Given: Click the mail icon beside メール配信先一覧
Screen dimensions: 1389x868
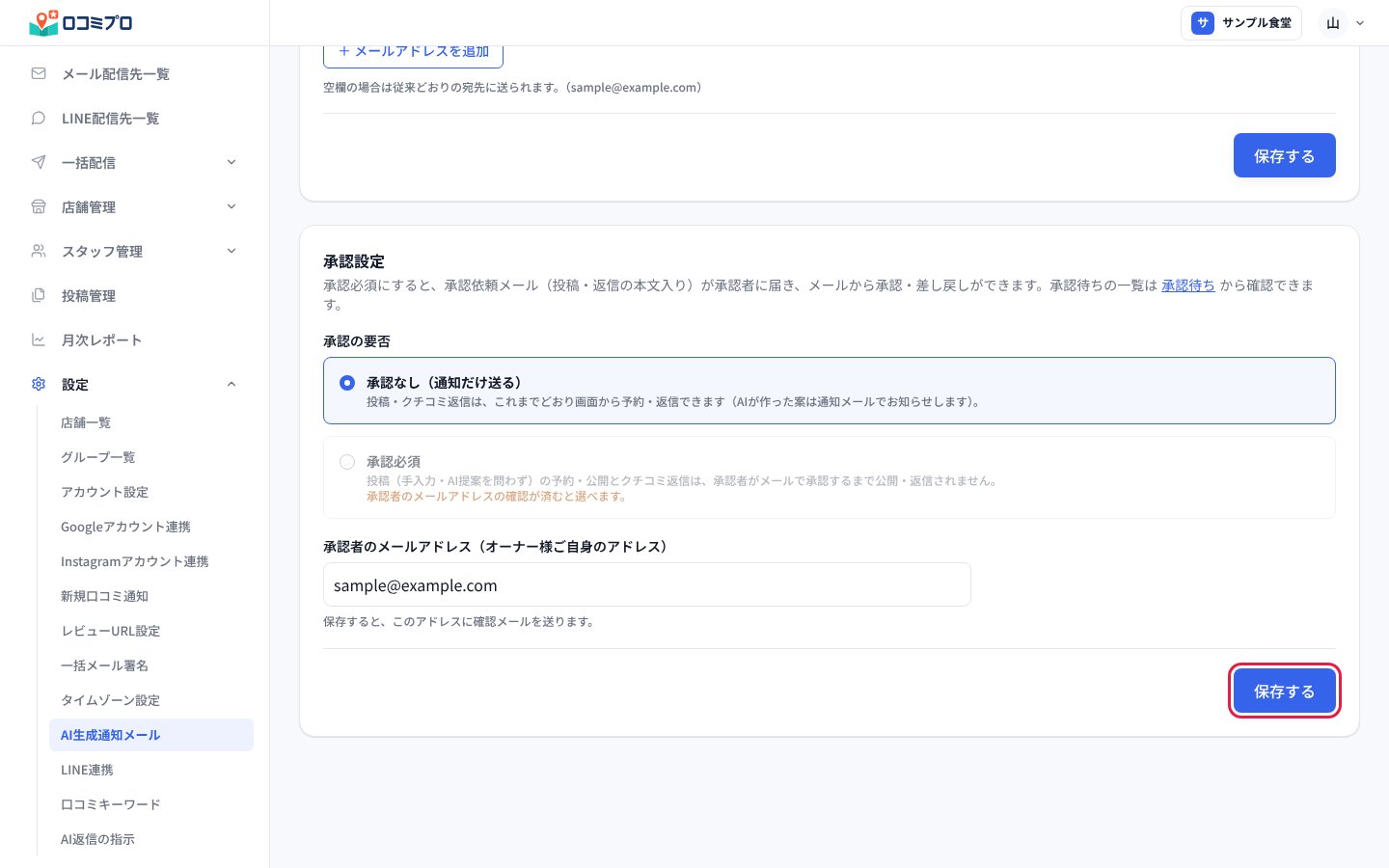Looking at the screenshot, I should [x=39, y=73].
